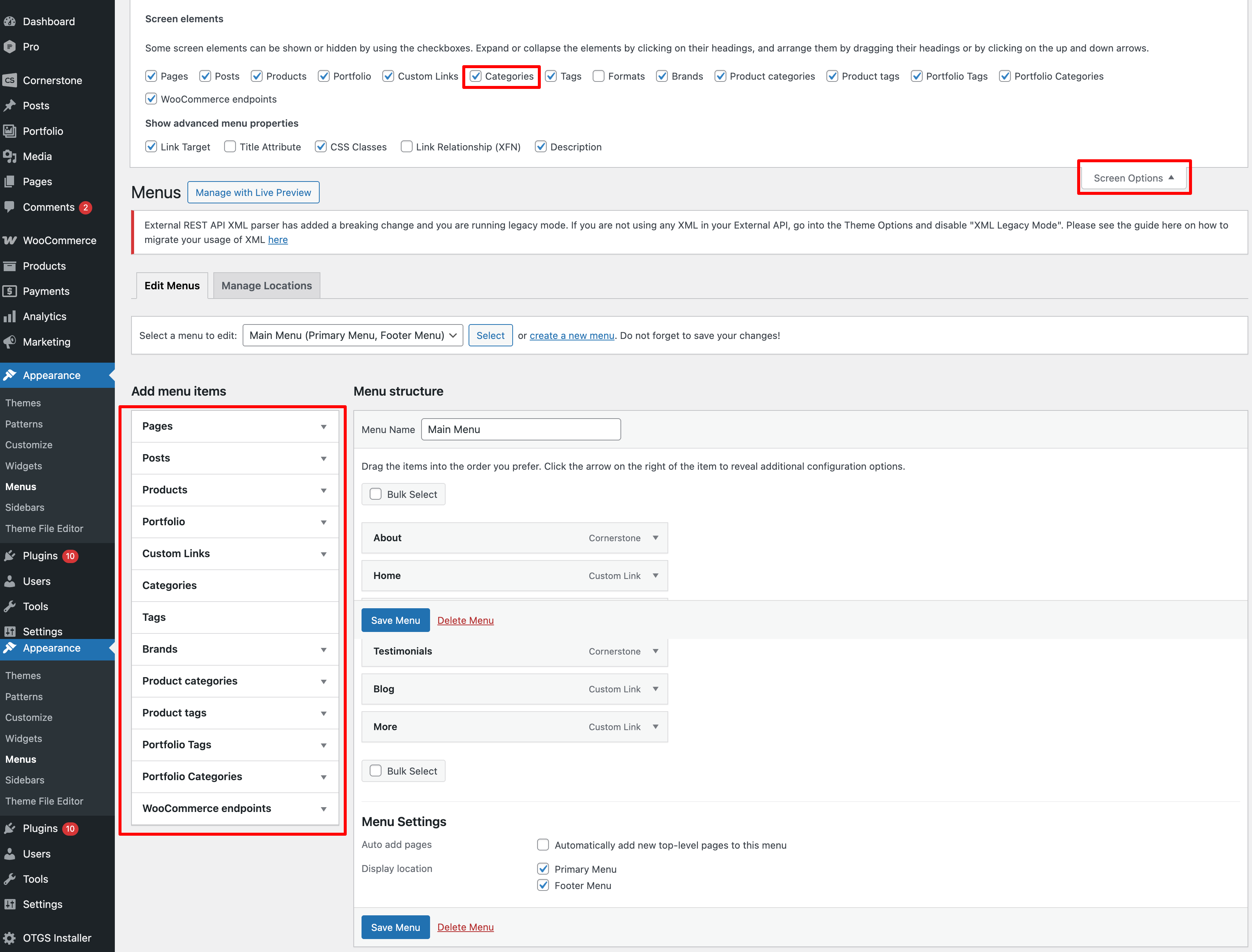Check the Title Attribute option
This screenshot has width=1252, height=952.
point(230,147)
